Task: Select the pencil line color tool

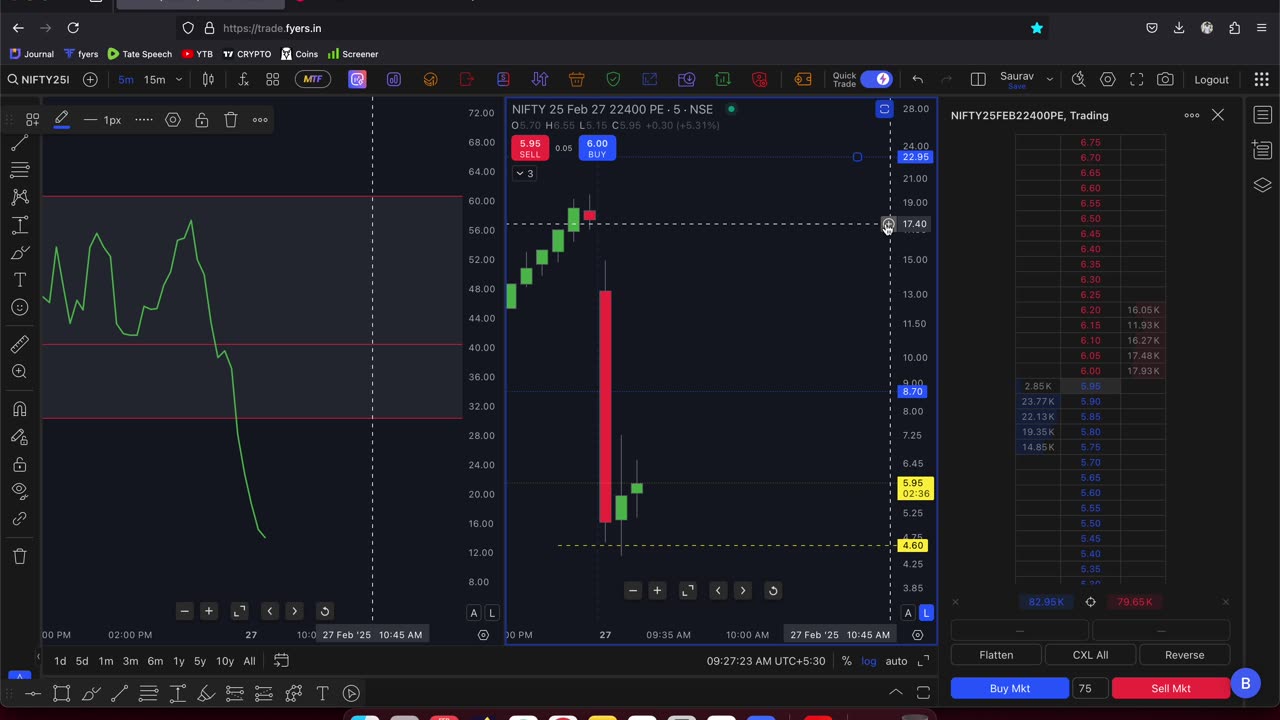Action: click(61, 120)
